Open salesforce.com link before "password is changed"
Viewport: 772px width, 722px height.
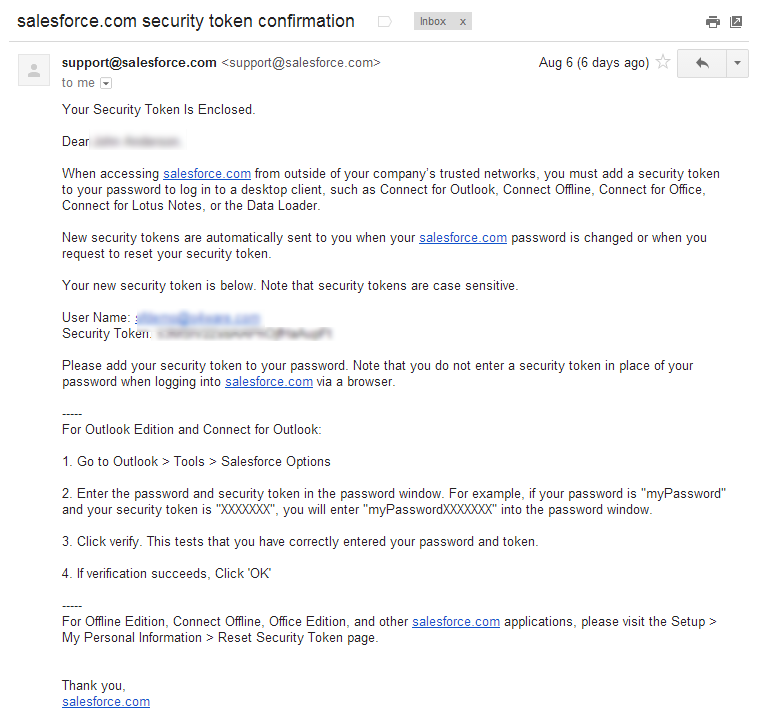[463, 238]
